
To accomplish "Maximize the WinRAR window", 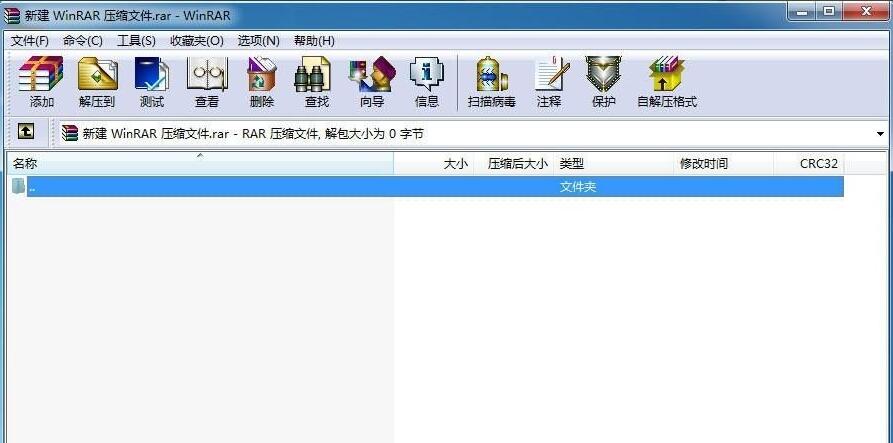I will pyautogui.click(x=829, y=11).
